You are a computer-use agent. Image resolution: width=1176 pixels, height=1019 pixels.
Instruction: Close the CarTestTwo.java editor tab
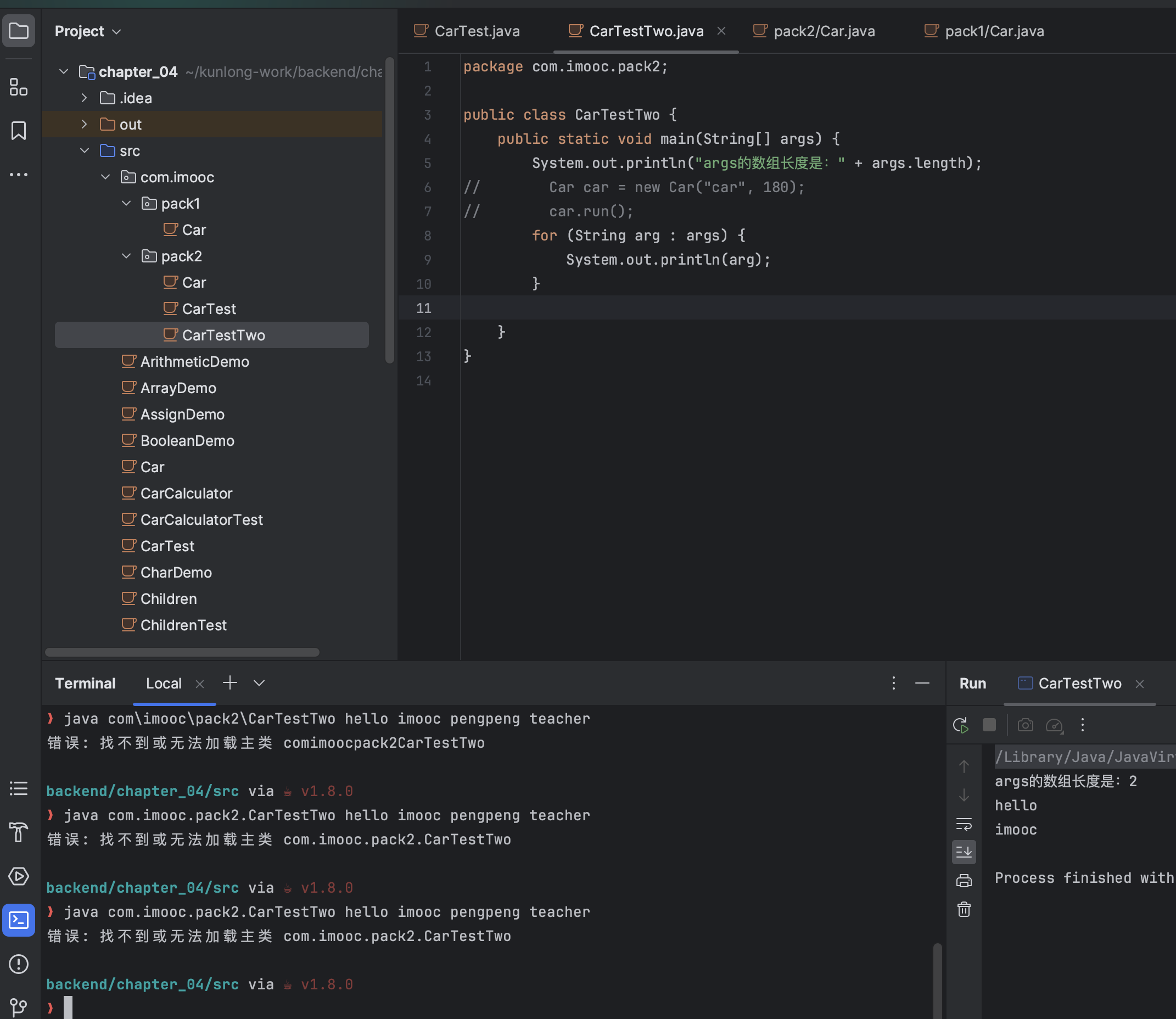(721, 31)
